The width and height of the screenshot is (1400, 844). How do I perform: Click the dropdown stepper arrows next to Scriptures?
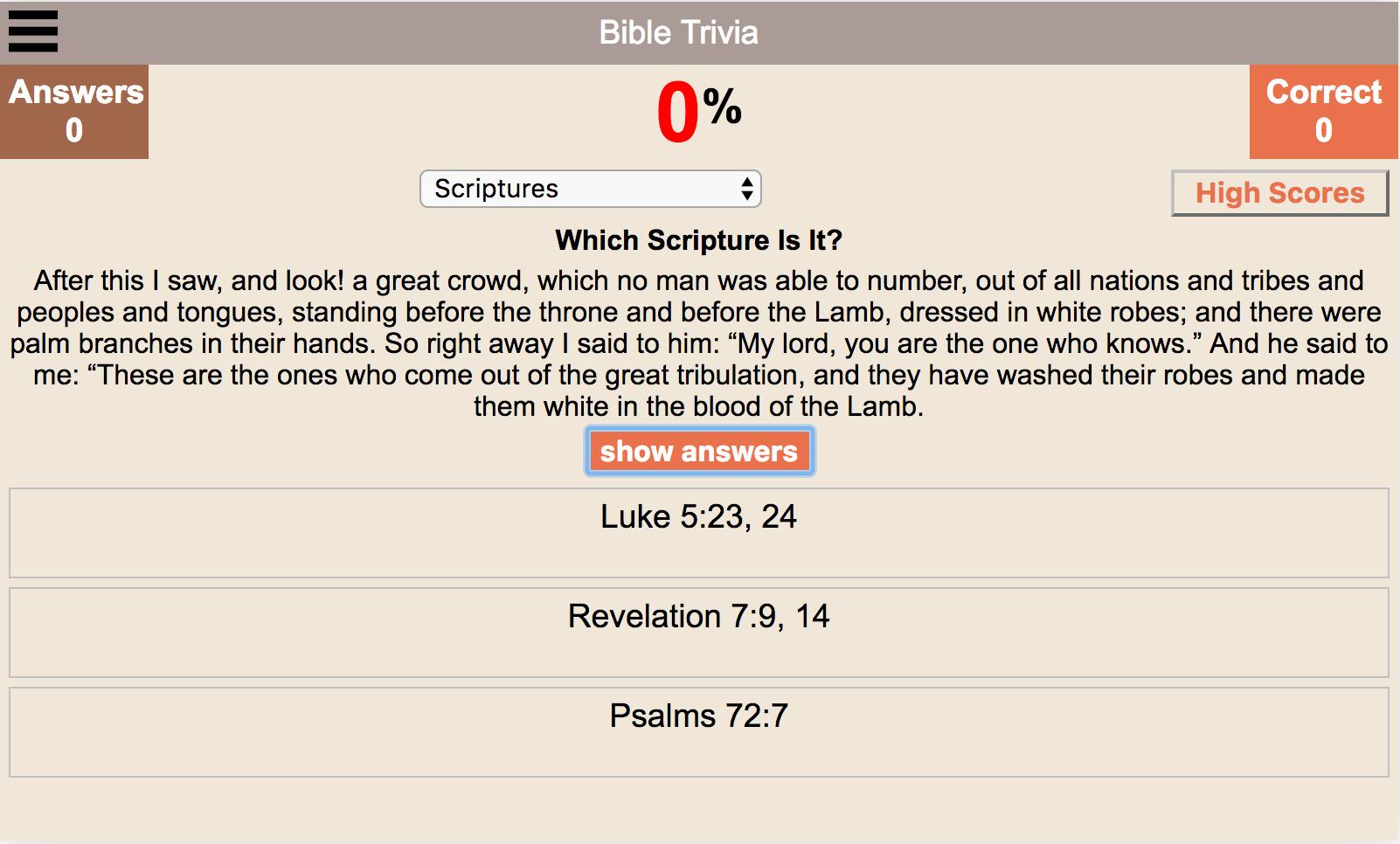(747, 188)
